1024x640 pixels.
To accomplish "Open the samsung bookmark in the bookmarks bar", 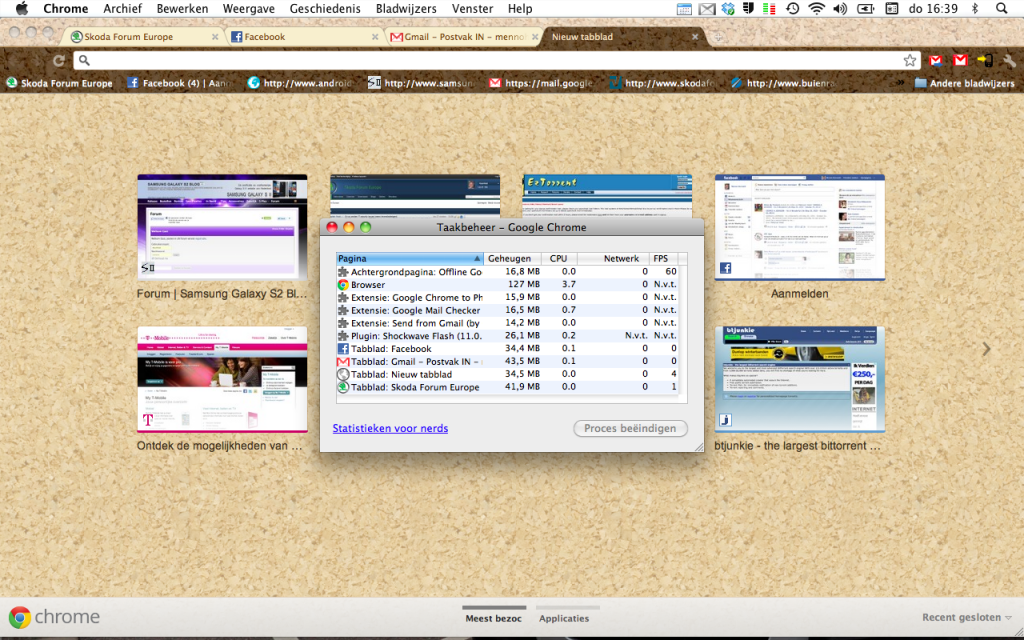I will (x=421, y=84).
